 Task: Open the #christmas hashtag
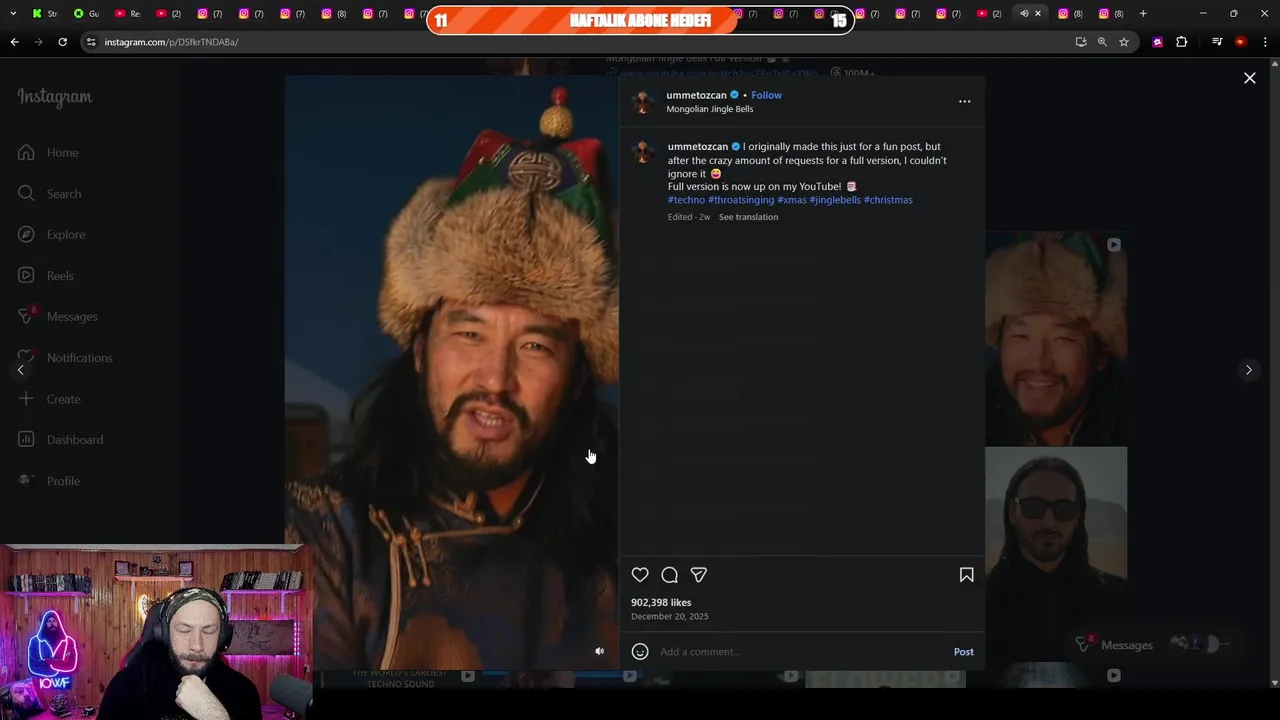point(888,200)
